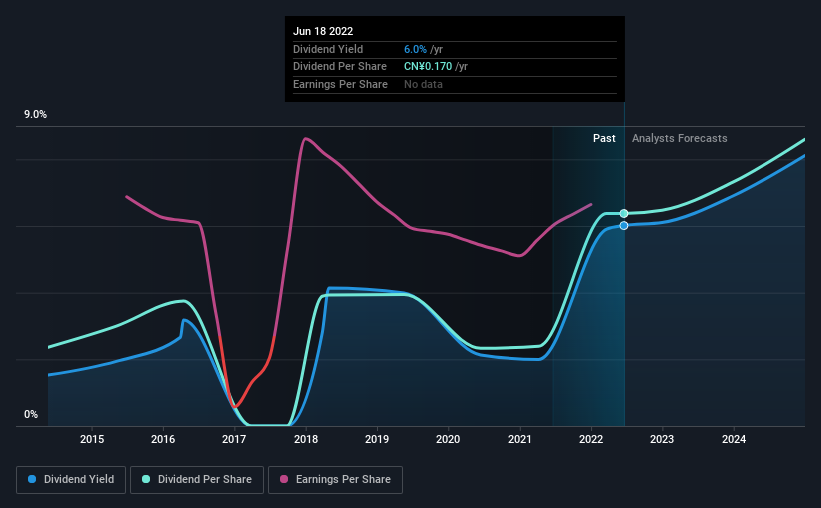This screenshot has width=821, height=508.
Task: Click the 'No data' earnings value
Action: click(x=423, y=84)
